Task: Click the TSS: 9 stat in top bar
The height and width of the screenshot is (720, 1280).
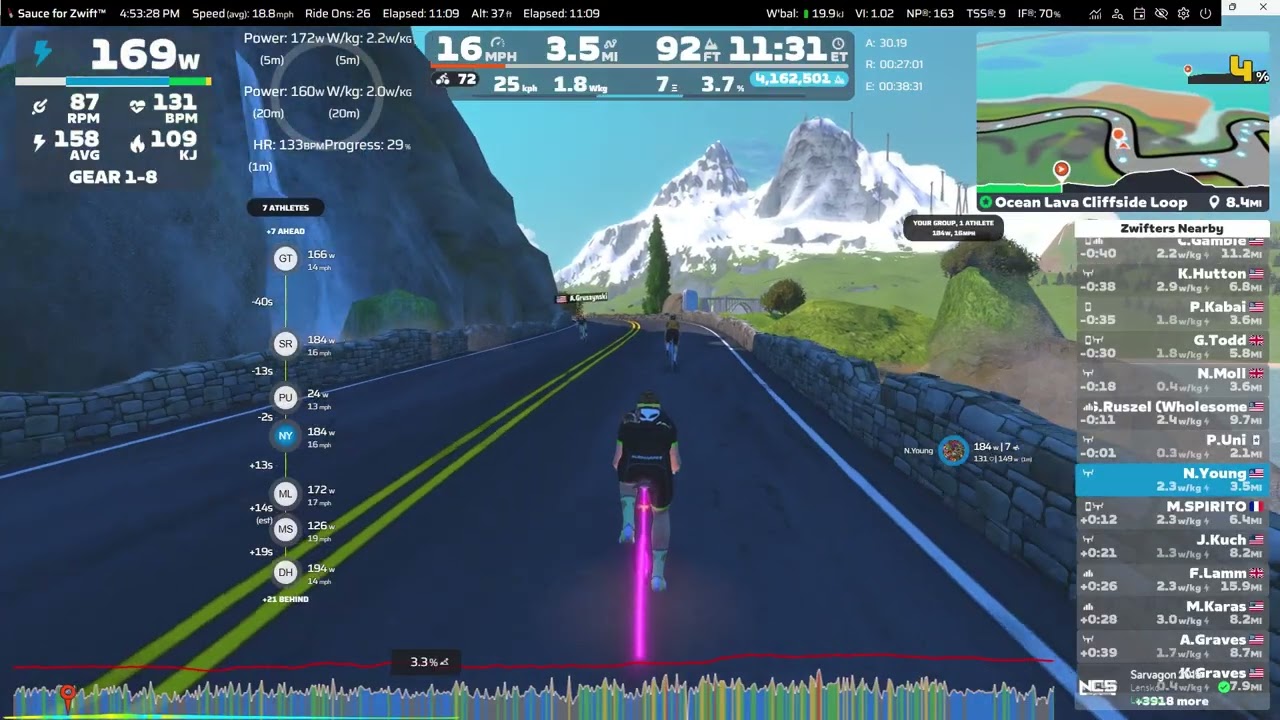Action: tap(986, 14)
